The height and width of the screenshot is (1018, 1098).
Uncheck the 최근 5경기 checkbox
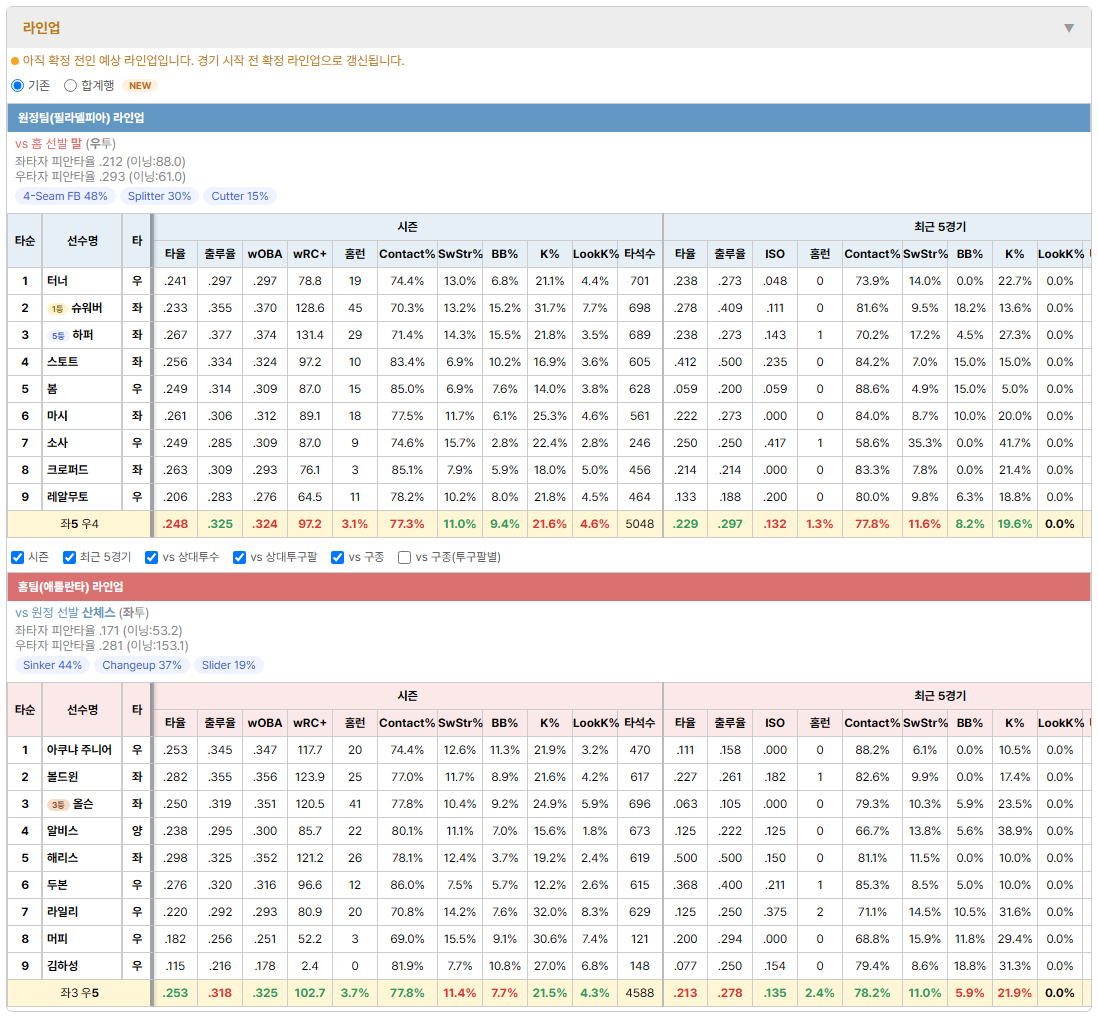pyautogui.click(x=69, y=557)
